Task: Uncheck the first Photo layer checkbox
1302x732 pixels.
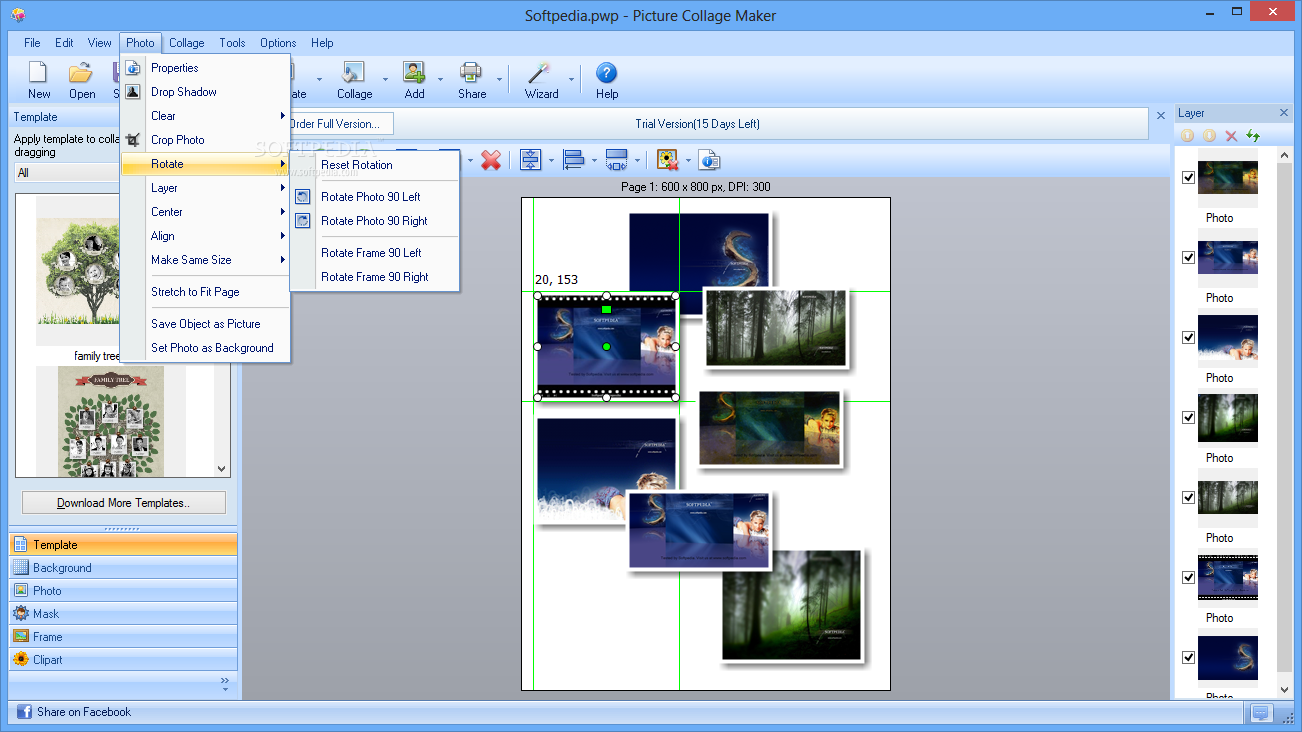Action: (1188, 178)
